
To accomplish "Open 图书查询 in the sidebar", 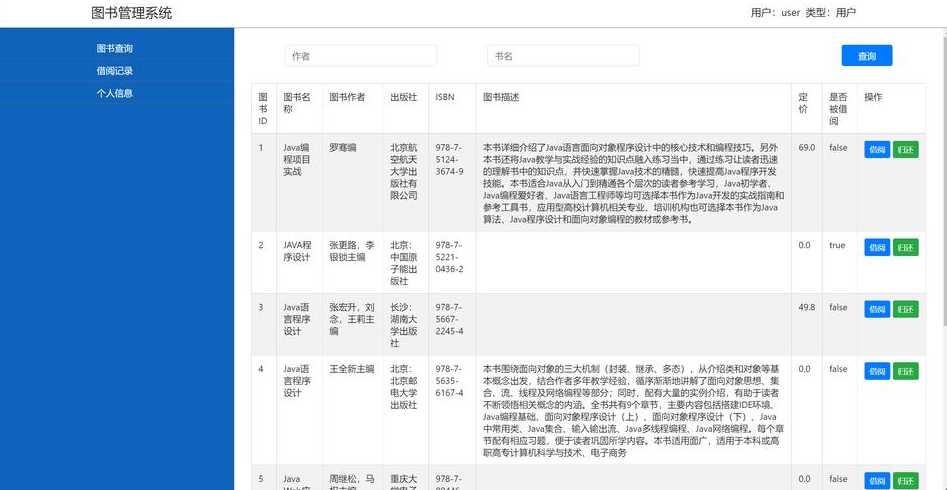I will click(x=115, y=48).
